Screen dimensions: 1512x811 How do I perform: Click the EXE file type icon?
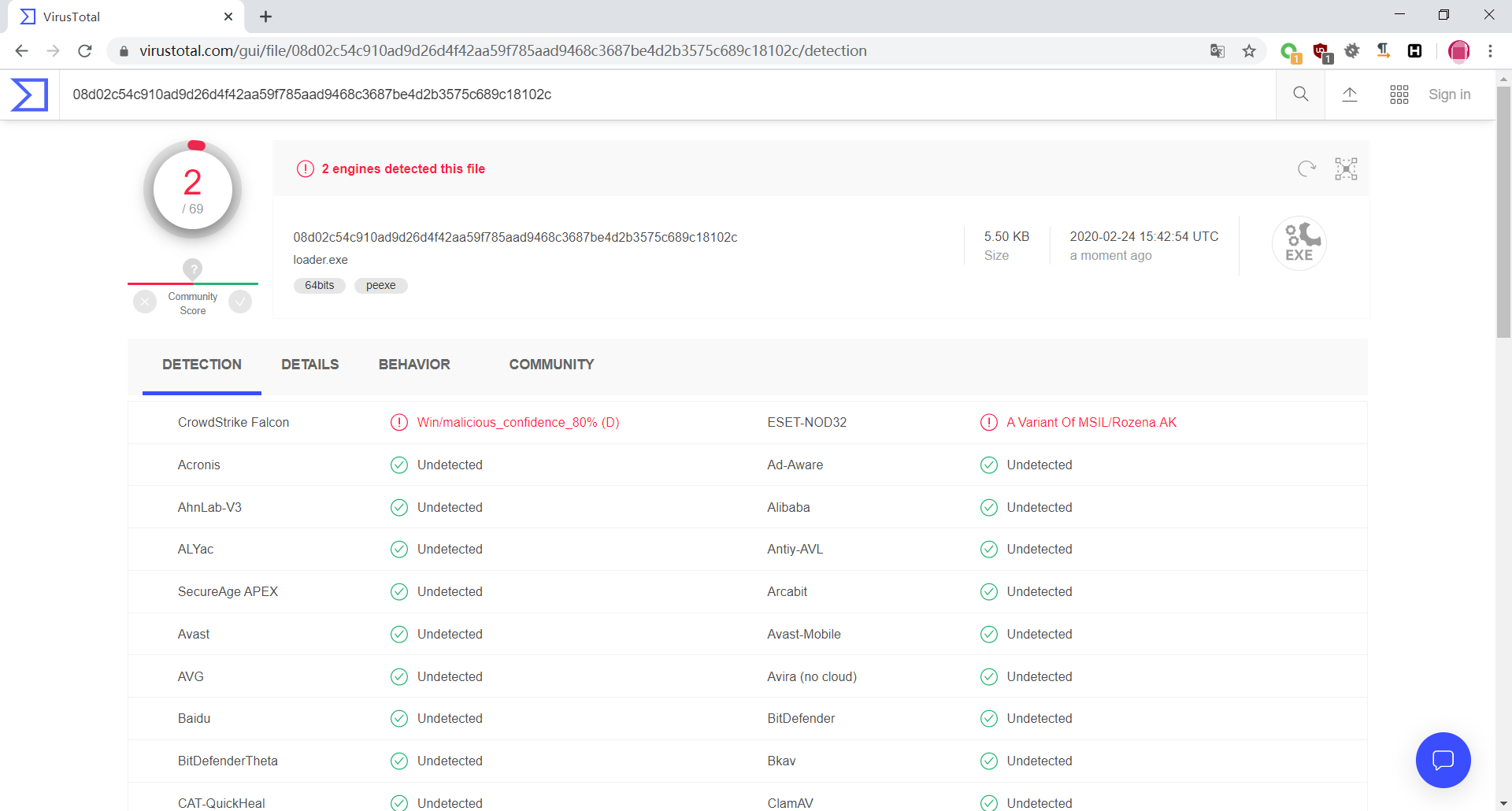point(1299,243)
